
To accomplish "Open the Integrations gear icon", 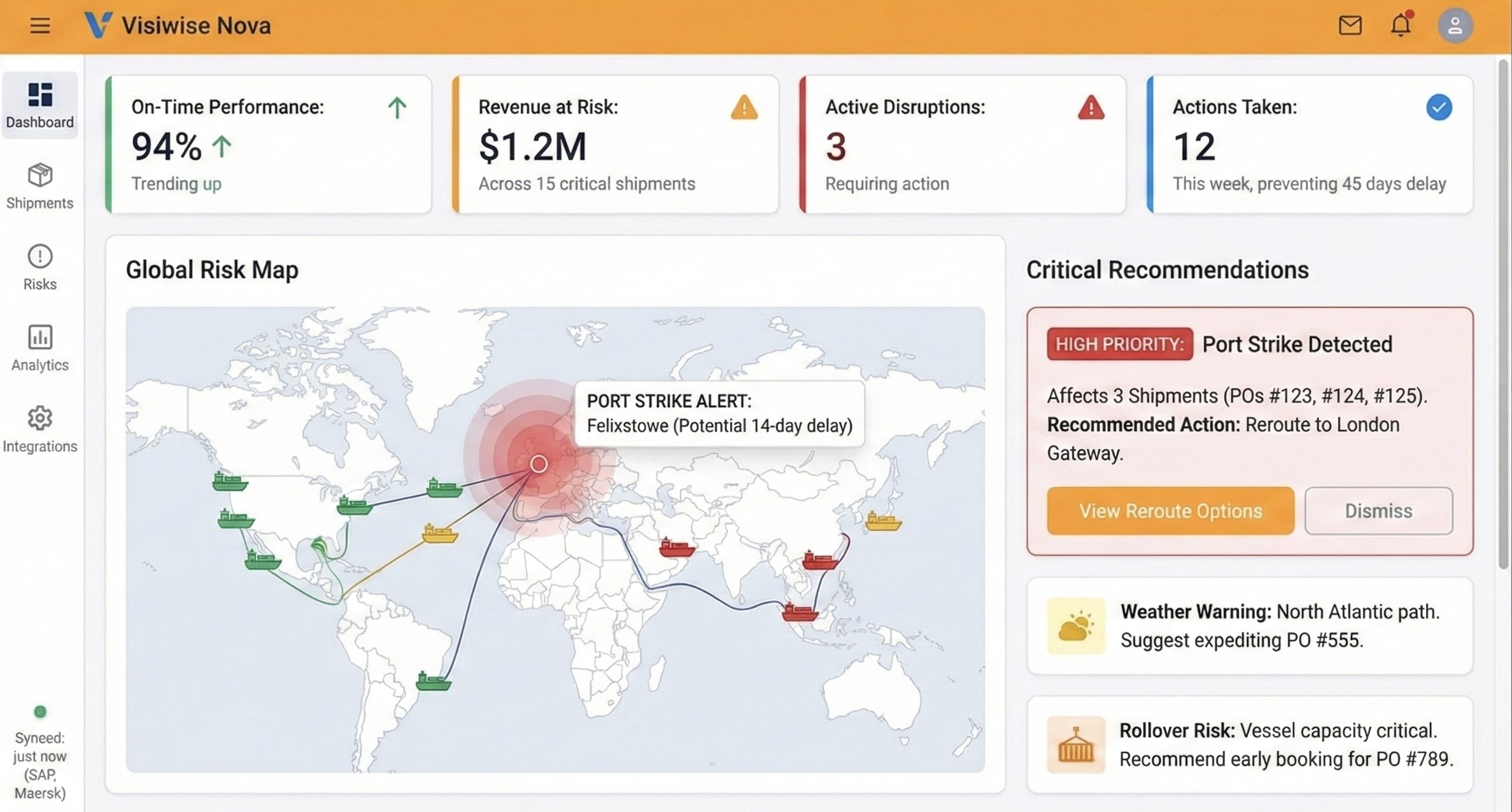I will coord(39,428).
